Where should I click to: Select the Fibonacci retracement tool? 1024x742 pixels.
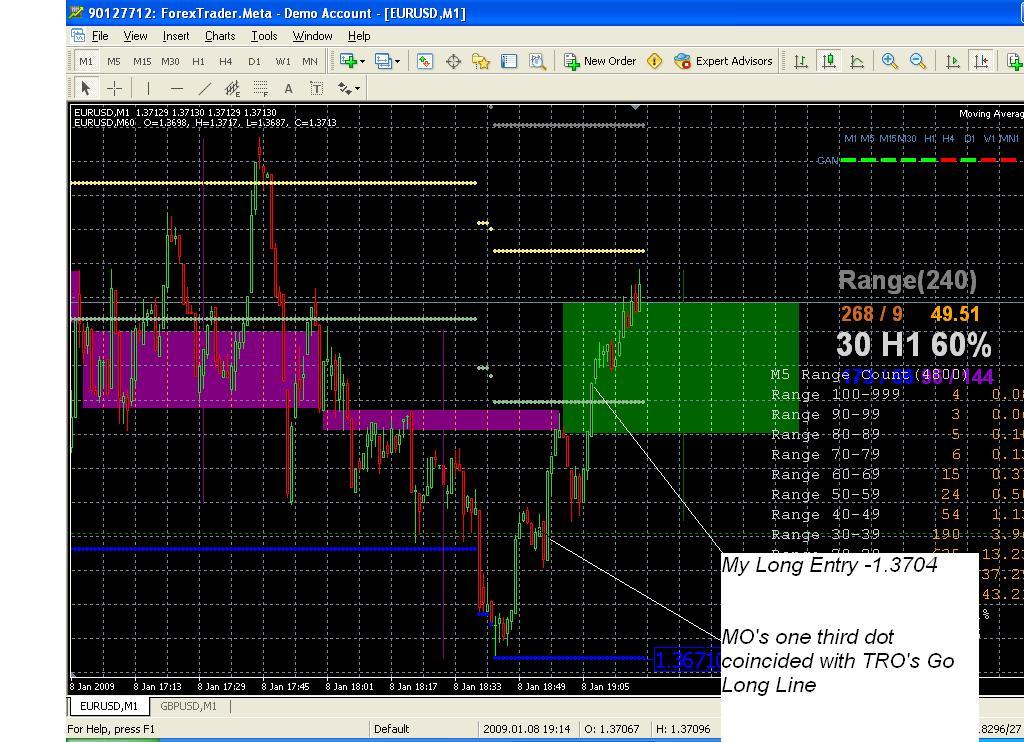(260, 88)
